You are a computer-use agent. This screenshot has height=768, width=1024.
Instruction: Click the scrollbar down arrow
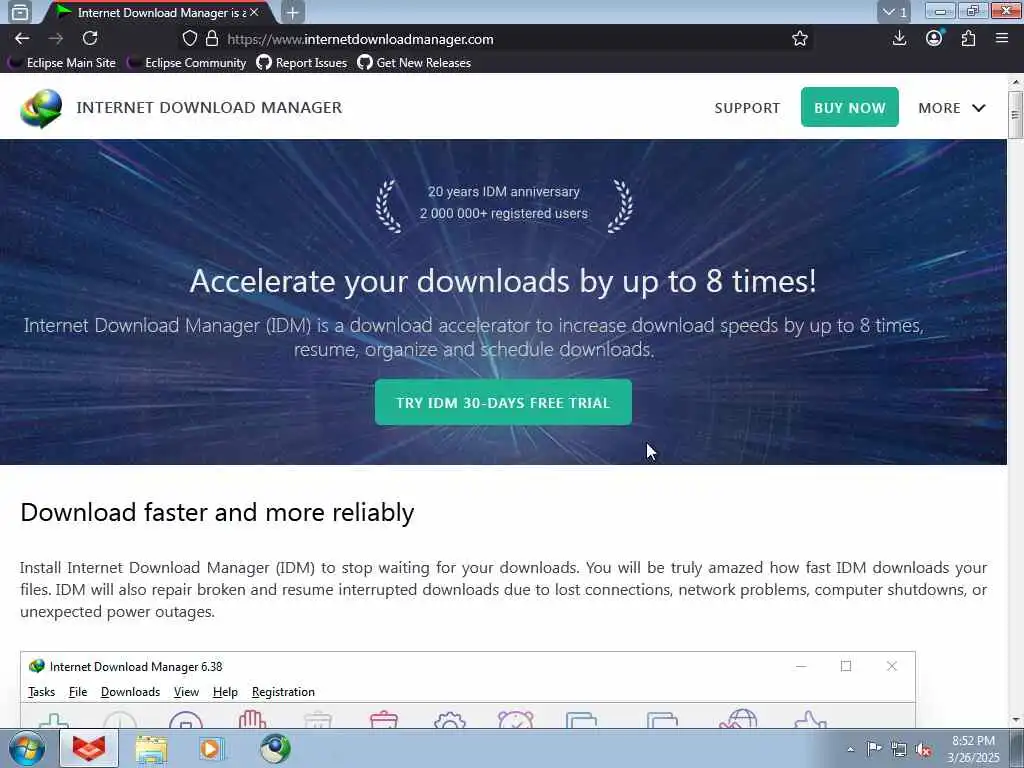click(x=1015, y=720)
